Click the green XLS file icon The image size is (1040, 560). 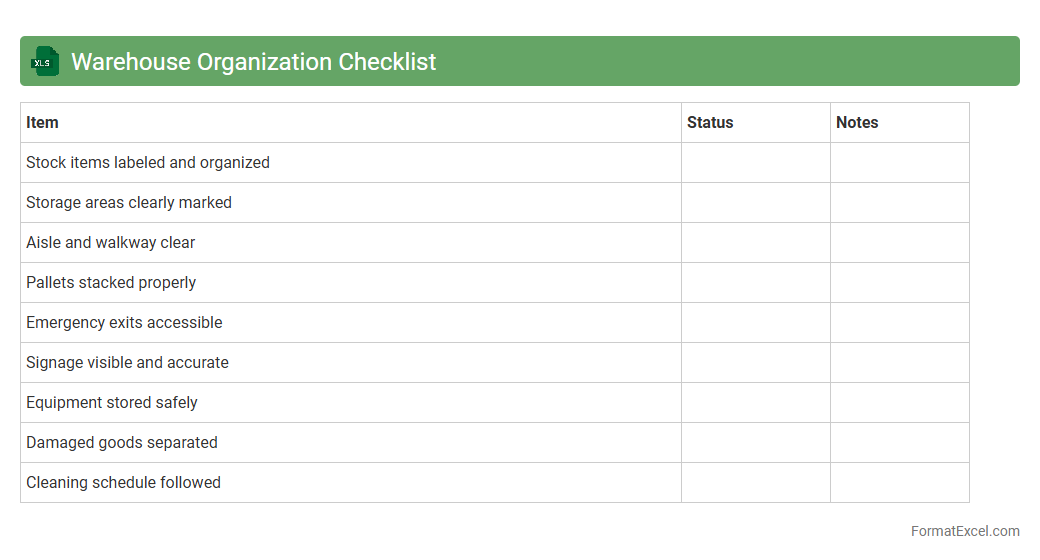[x=45, y=61]
